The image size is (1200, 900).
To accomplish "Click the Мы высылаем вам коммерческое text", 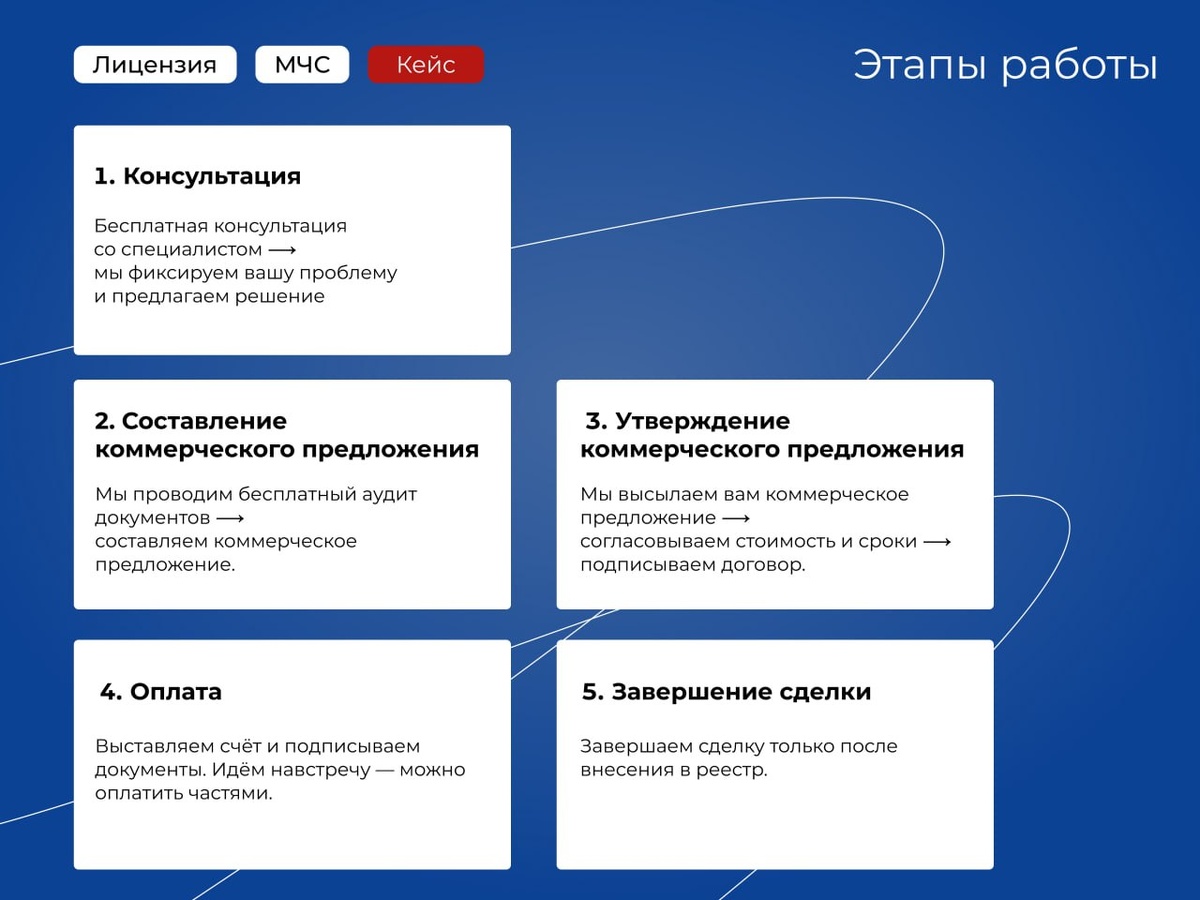I will point(744,494).
